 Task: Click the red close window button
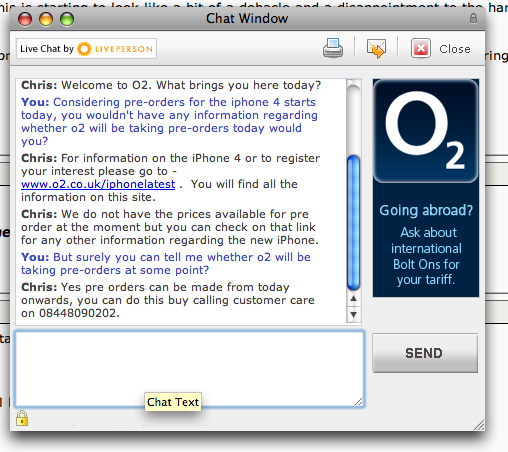[x=25, y=19]
